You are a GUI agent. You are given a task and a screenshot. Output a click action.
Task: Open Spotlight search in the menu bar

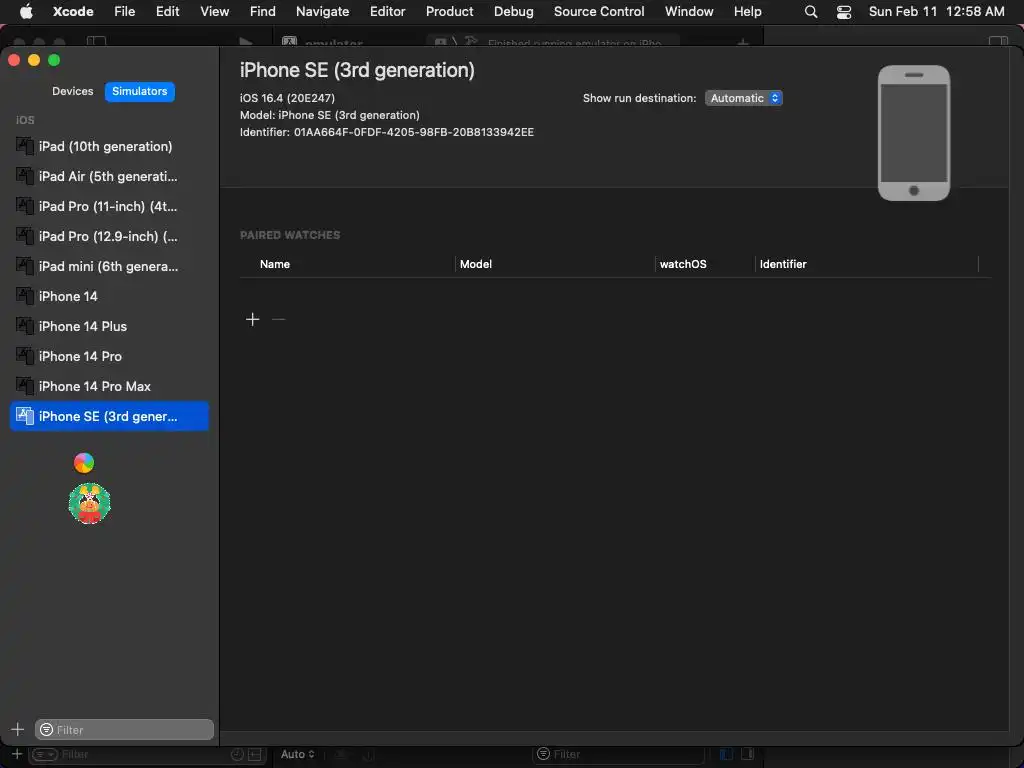click(x=810, y=12)
